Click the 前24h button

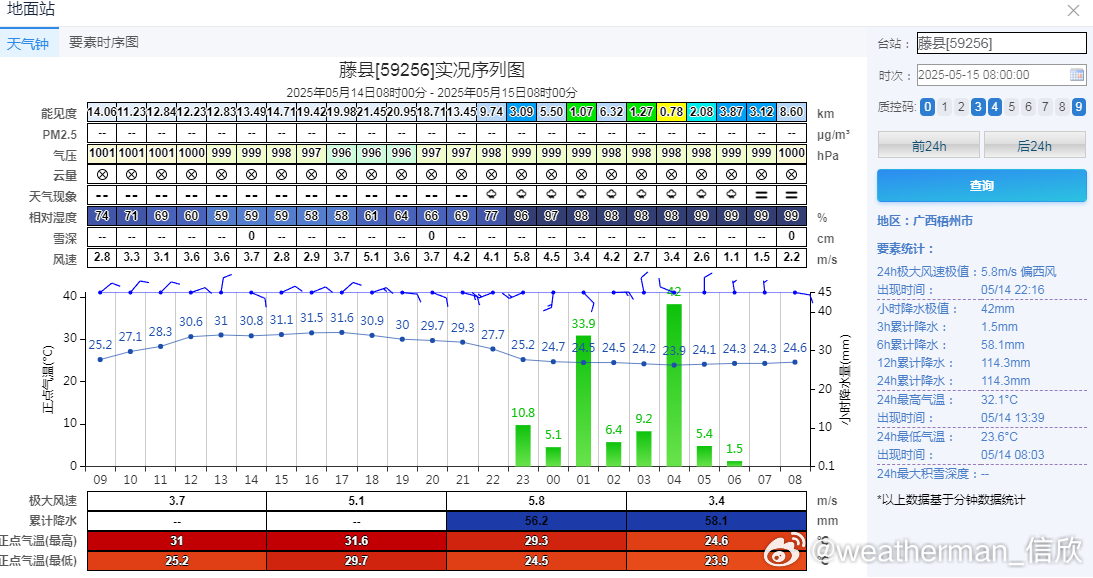pos(928,145)
